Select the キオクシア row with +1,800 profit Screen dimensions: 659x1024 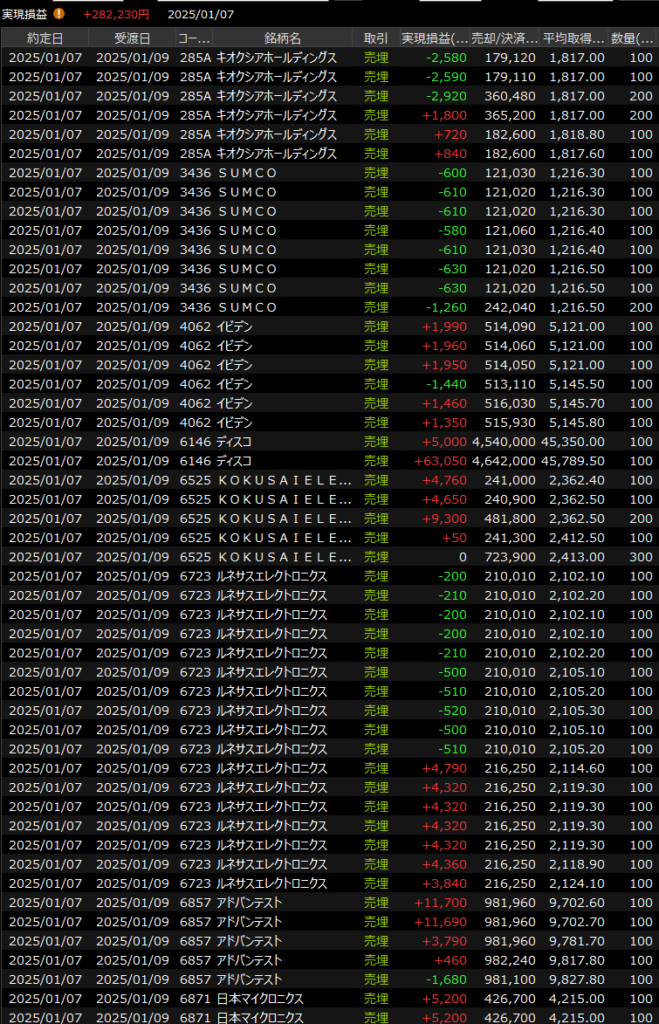coord(330,115)
